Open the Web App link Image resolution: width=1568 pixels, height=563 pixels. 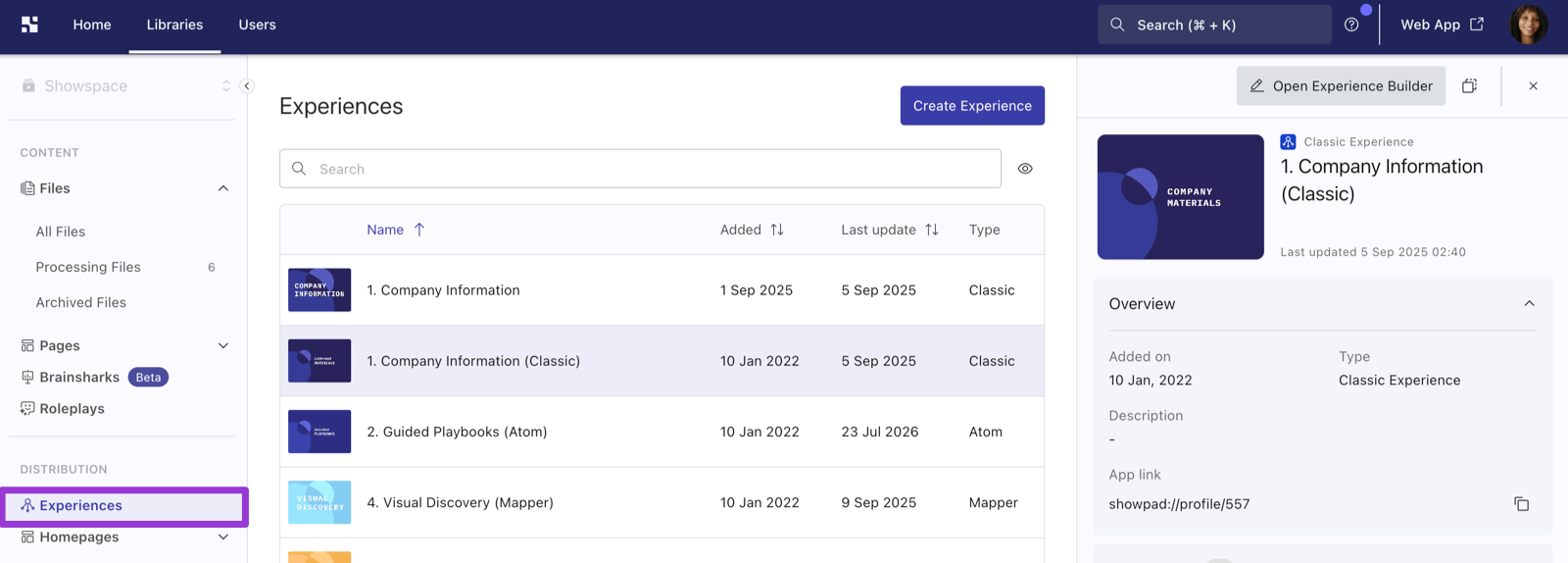click(1442, 25)
